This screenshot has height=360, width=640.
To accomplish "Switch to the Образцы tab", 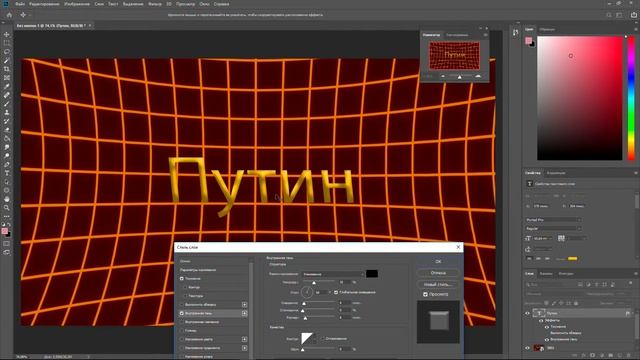I will pos(547,29).
